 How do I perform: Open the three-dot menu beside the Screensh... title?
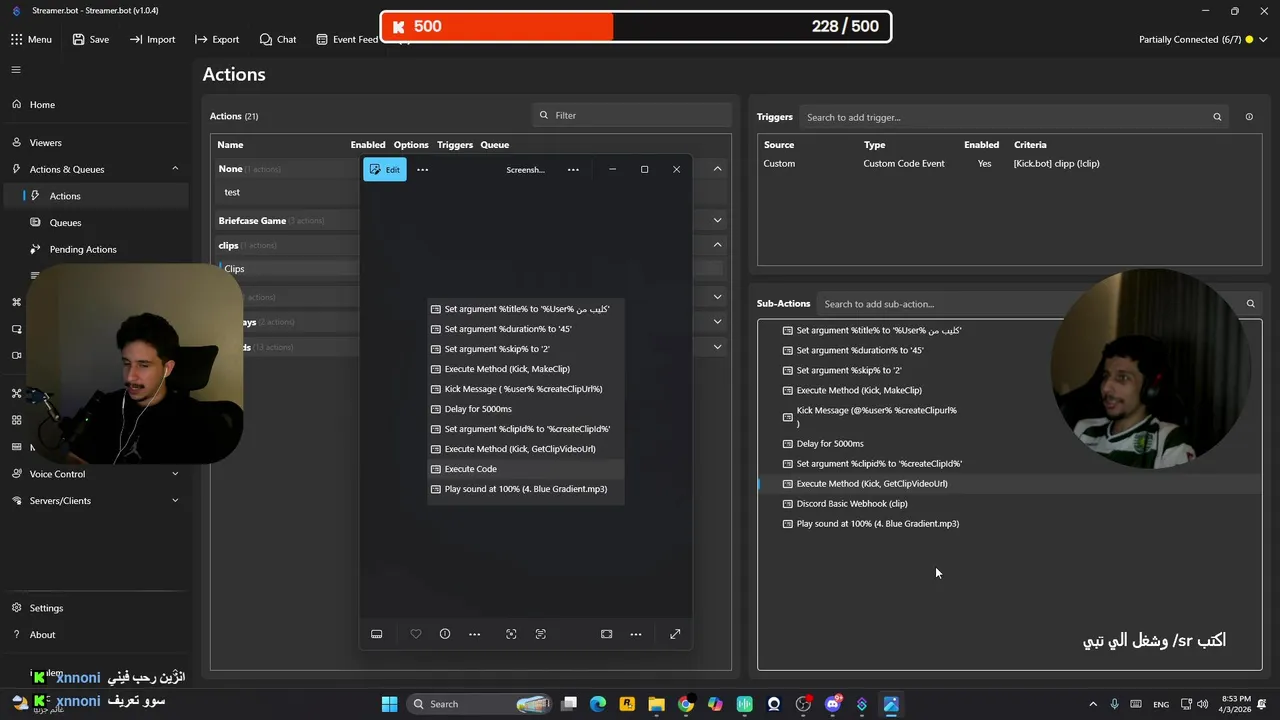[x=573, y=170]
